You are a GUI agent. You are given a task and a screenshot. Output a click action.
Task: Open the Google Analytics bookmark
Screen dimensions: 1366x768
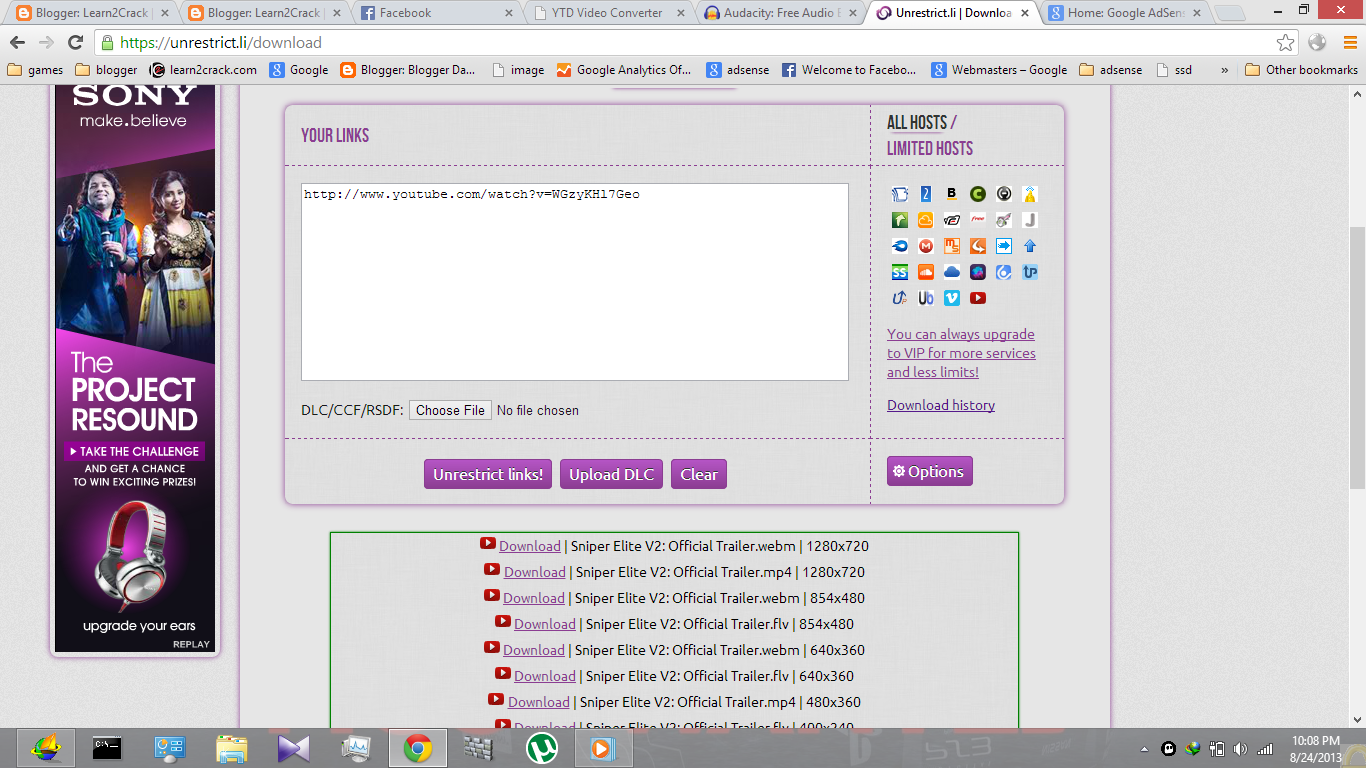(624, 70)
